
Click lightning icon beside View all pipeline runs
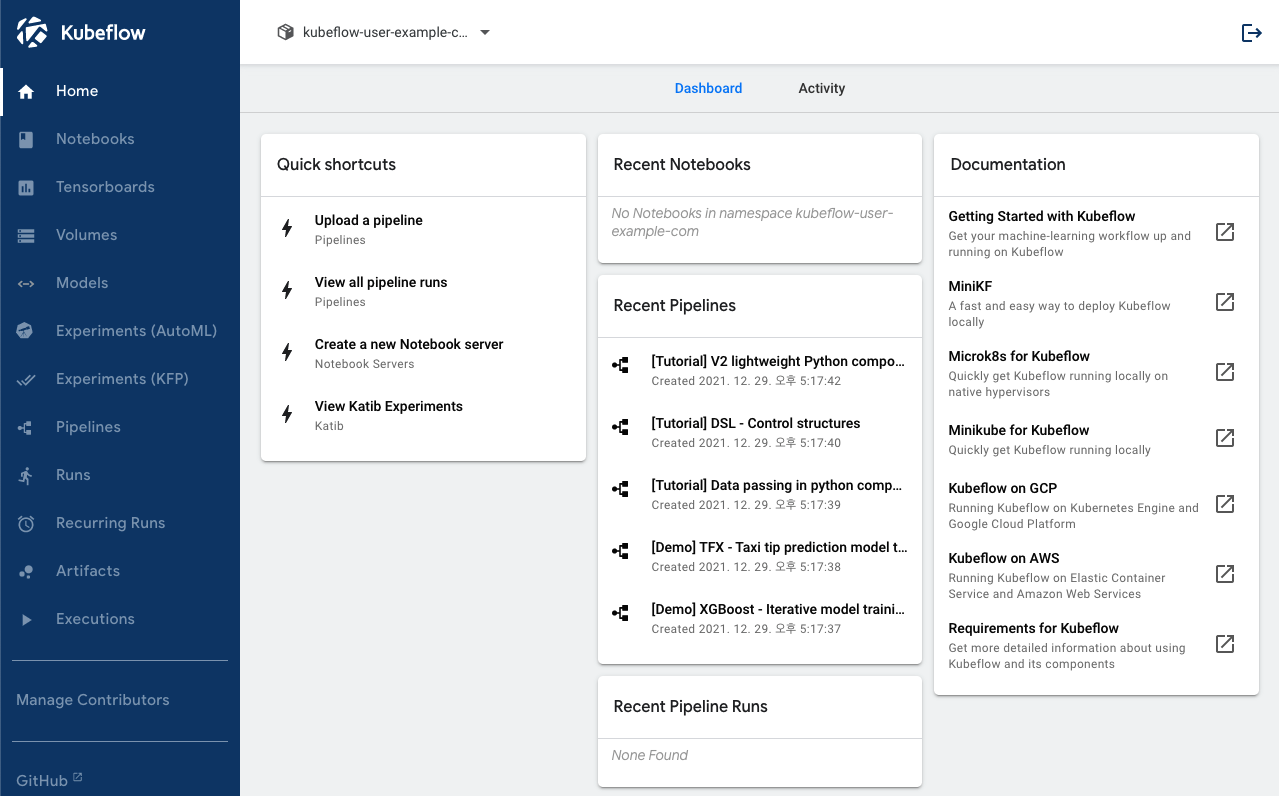coord(287,290)
